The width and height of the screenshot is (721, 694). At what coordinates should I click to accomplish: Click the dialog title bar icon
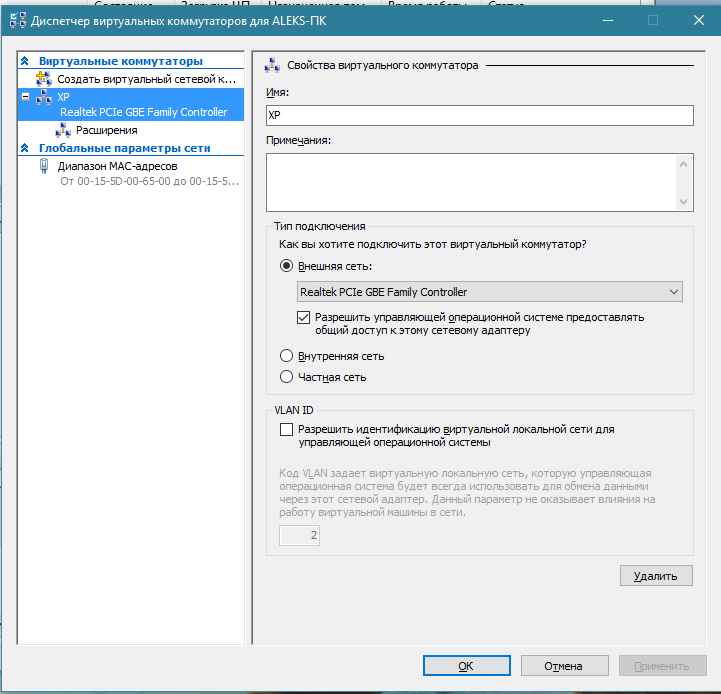point(17,20)
